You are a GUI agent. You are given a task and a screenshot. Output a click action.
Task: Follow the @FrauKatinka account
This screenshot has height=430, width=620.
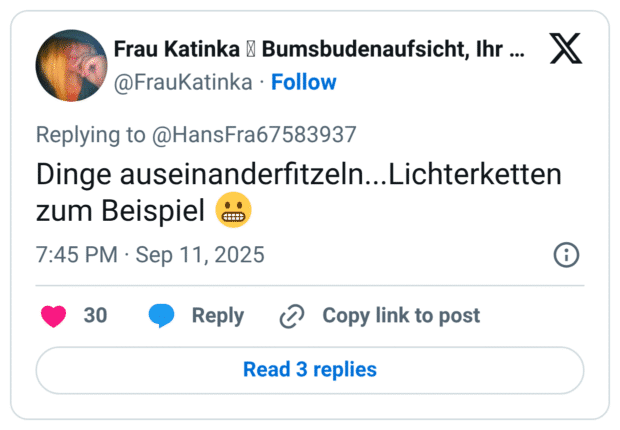[304, 82]
